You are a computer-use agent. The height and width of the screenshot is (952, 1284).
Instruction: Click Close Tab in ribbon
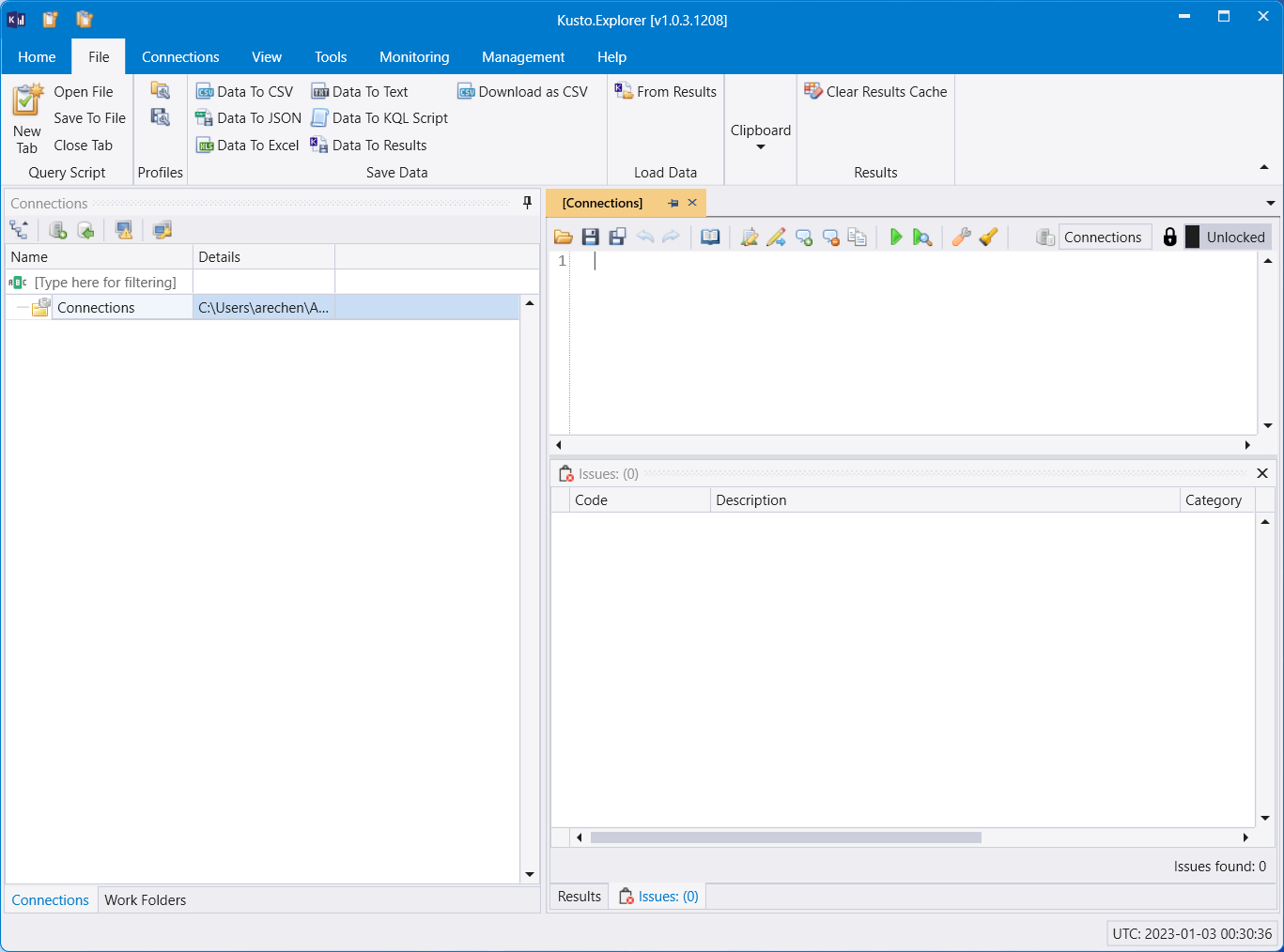click(x=83, y=146)
